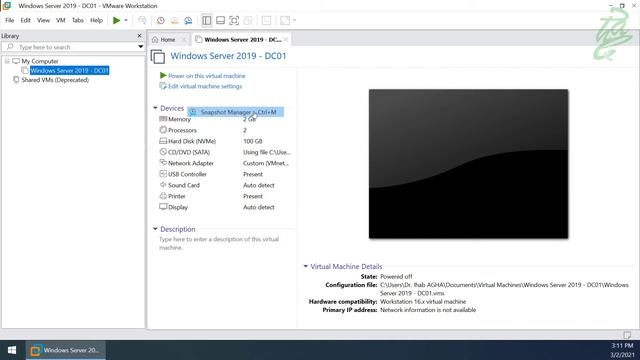Close the Windows Server 2019 tab
640x360 pixels.
coord(286,40)
